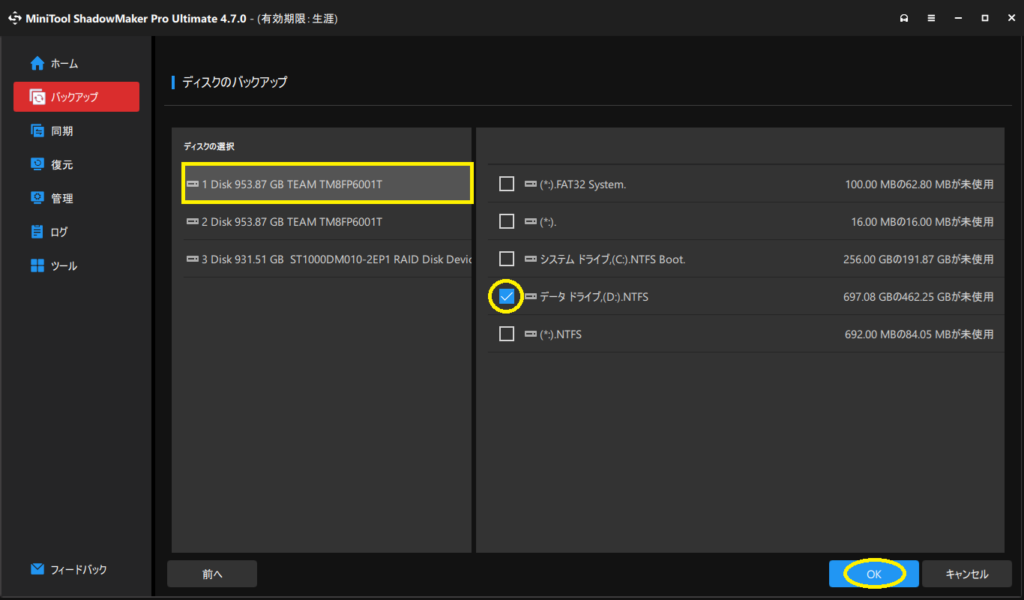Click the restore icon beside 復元
1024x600 pixels.
pos(37,164)
